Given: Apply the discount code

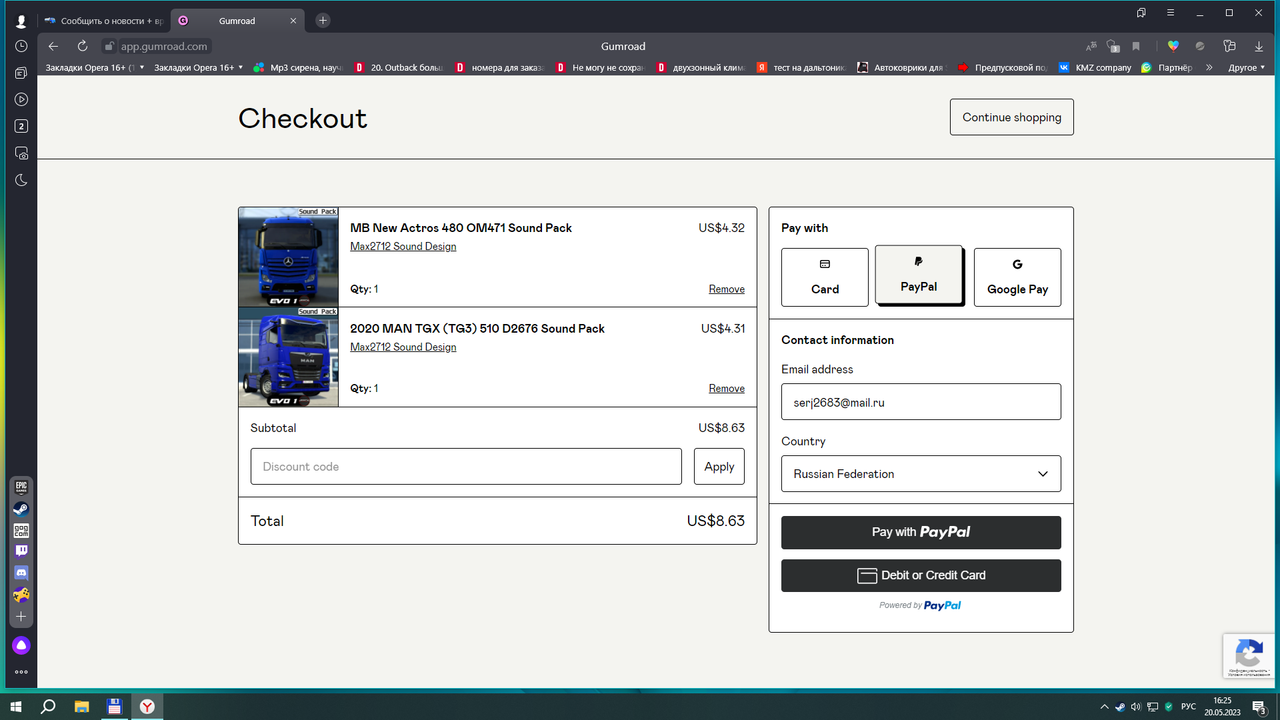Looking at the screenshot, I should pos(719,466).
